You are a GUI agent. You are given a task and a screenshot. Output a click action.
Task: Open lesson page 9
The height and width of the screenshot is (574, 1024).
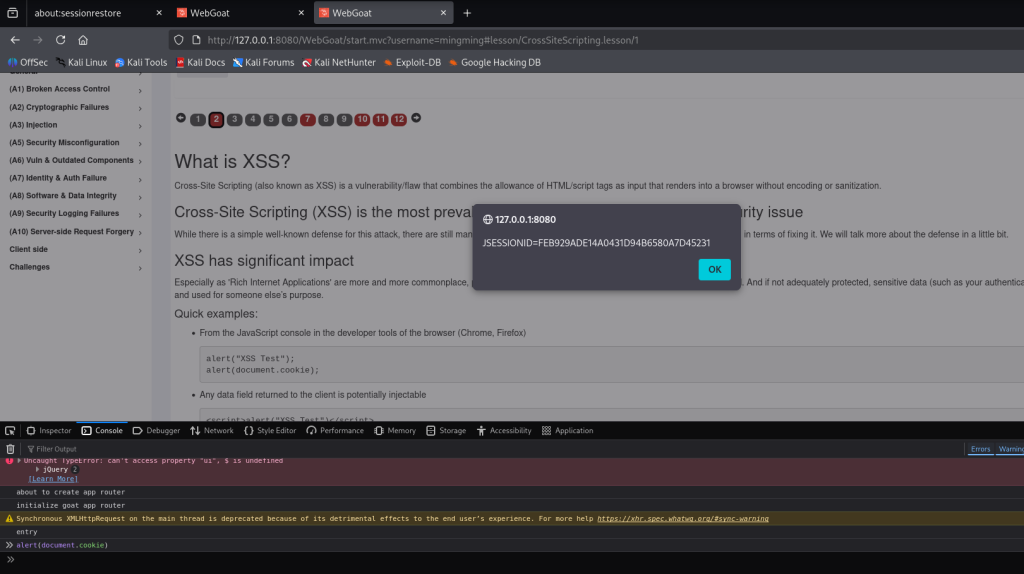point(344,120)
